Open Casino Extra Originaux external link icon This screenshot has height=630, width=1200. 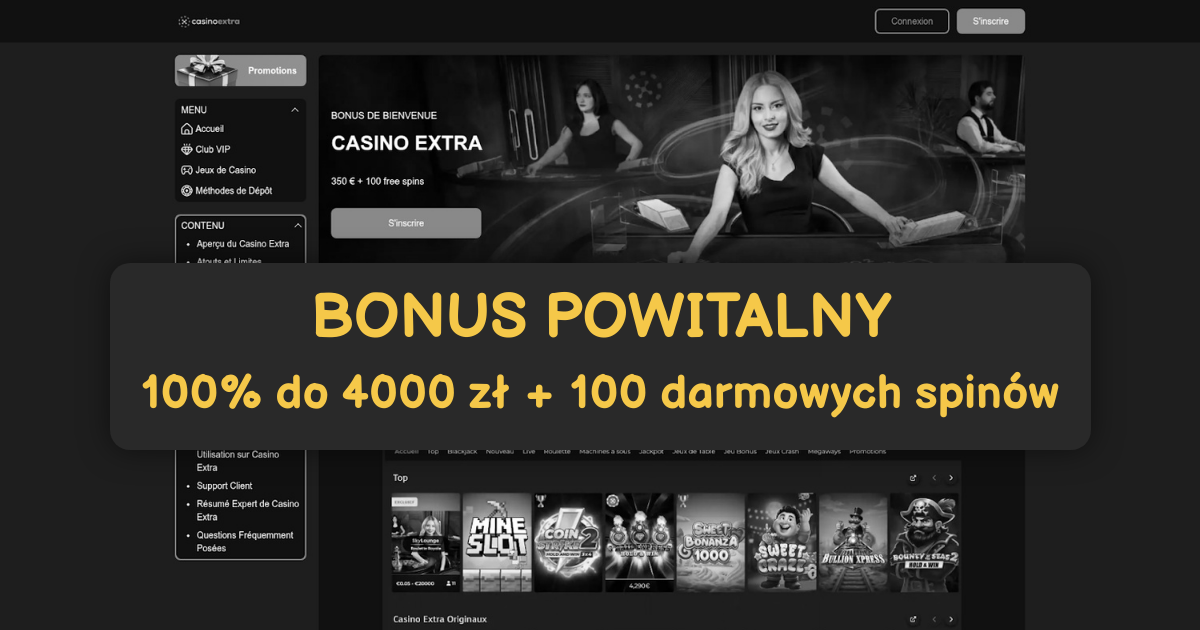tap(913, 620)
